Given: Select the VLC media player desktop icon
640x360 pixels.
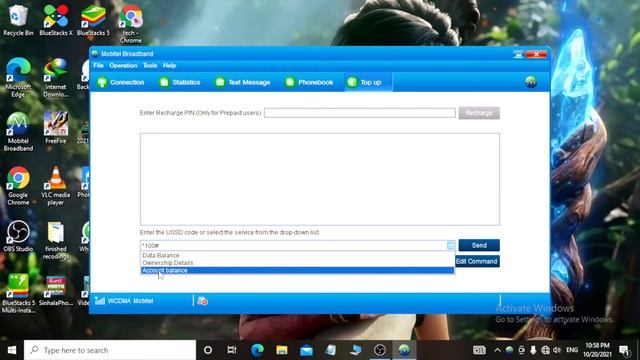Looking at the screenshot, I should 56,186.
